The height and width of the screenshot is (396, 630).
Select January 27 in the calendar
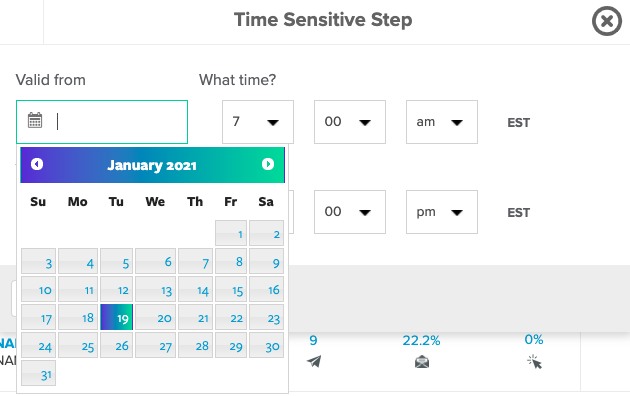click(155, 345)
